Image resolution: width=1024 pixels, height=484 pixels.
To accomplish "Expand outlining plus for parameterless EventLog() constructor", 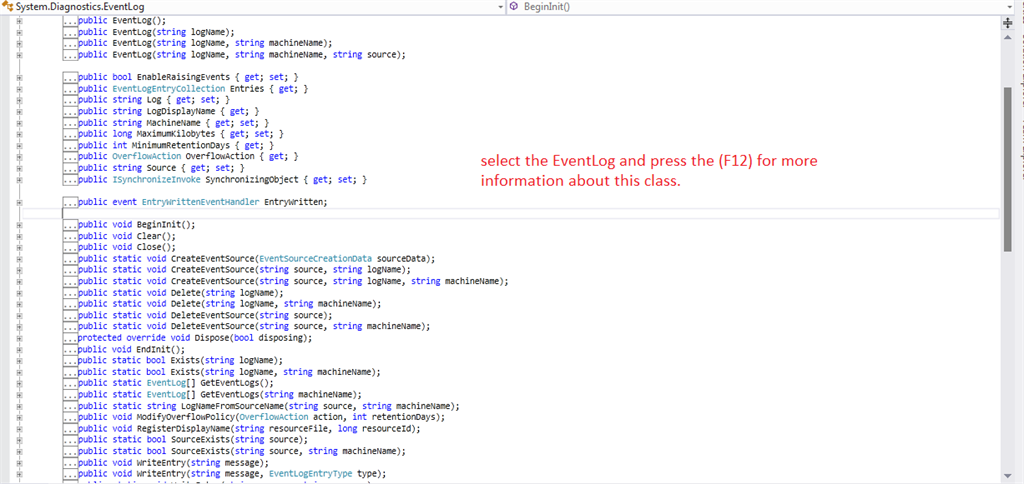I will pos(19,21).
